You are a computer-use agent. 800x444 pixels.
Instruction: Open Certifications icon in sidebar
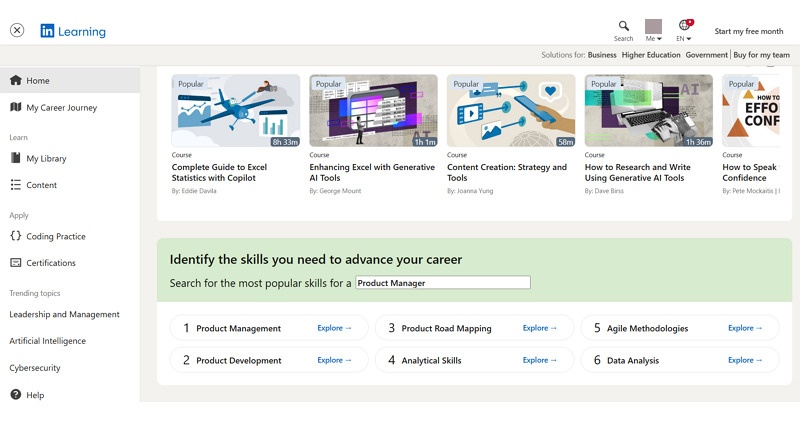pyautogui.click(x=16, y=262)
